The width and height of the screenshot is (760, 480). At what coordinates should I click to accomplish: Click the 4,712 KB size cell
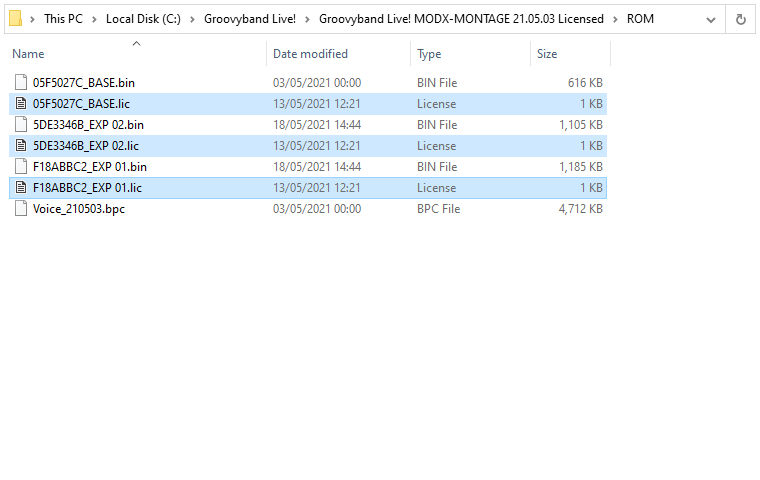[581, 209]
